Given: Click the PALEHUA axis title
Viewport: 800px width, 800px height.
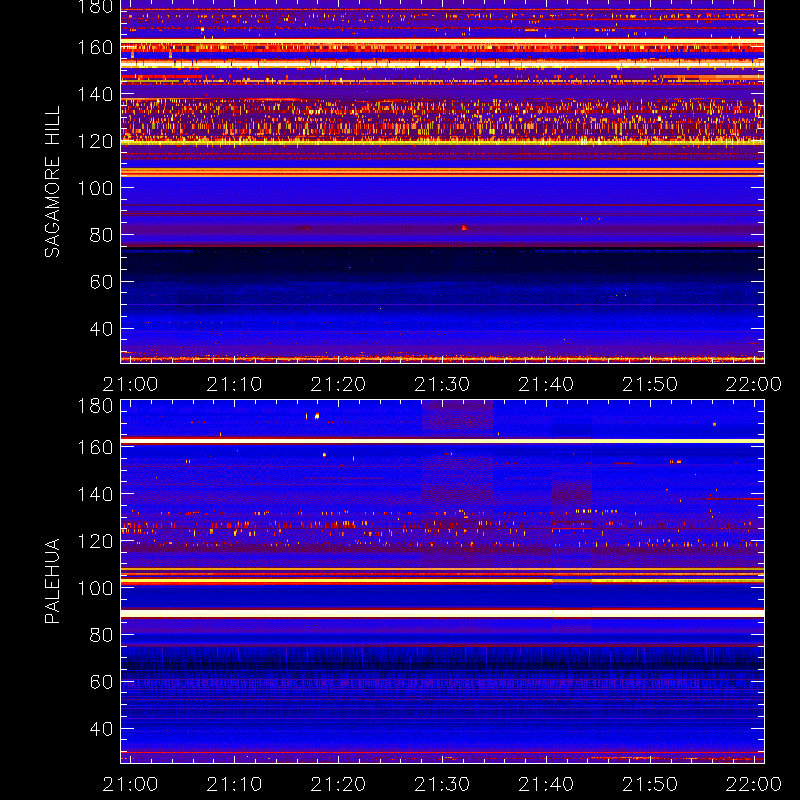Looking at the screenshot, I should tap(52, 581).
